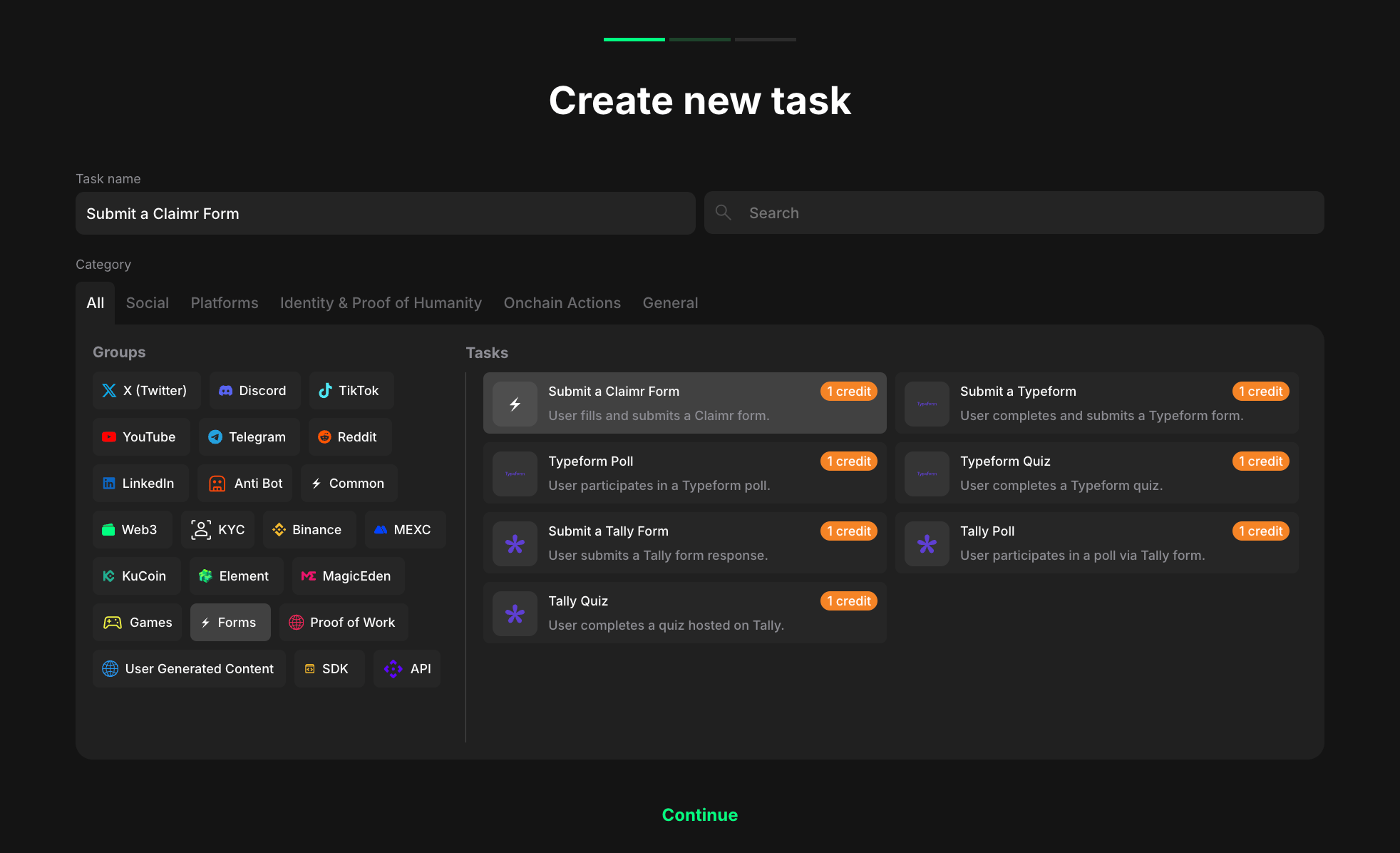This screenshot has width=1400, height=853.
Task: Click the Submit a Tally Form asterisk icon
Action: click(515, 543)
